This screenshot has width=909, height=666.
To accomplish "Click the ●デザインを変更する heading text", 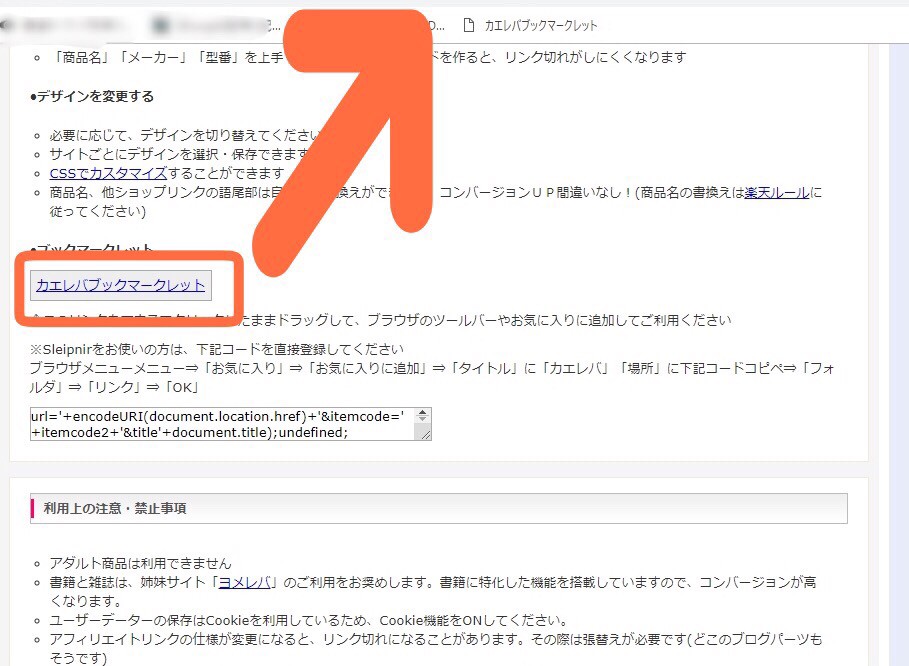I will click(x=92, y=96).
